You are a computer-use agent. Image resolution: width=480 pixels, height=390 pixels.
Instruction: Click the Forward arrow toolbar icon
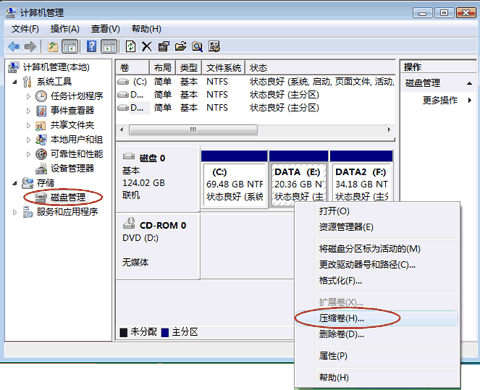[x=30, y=47]
